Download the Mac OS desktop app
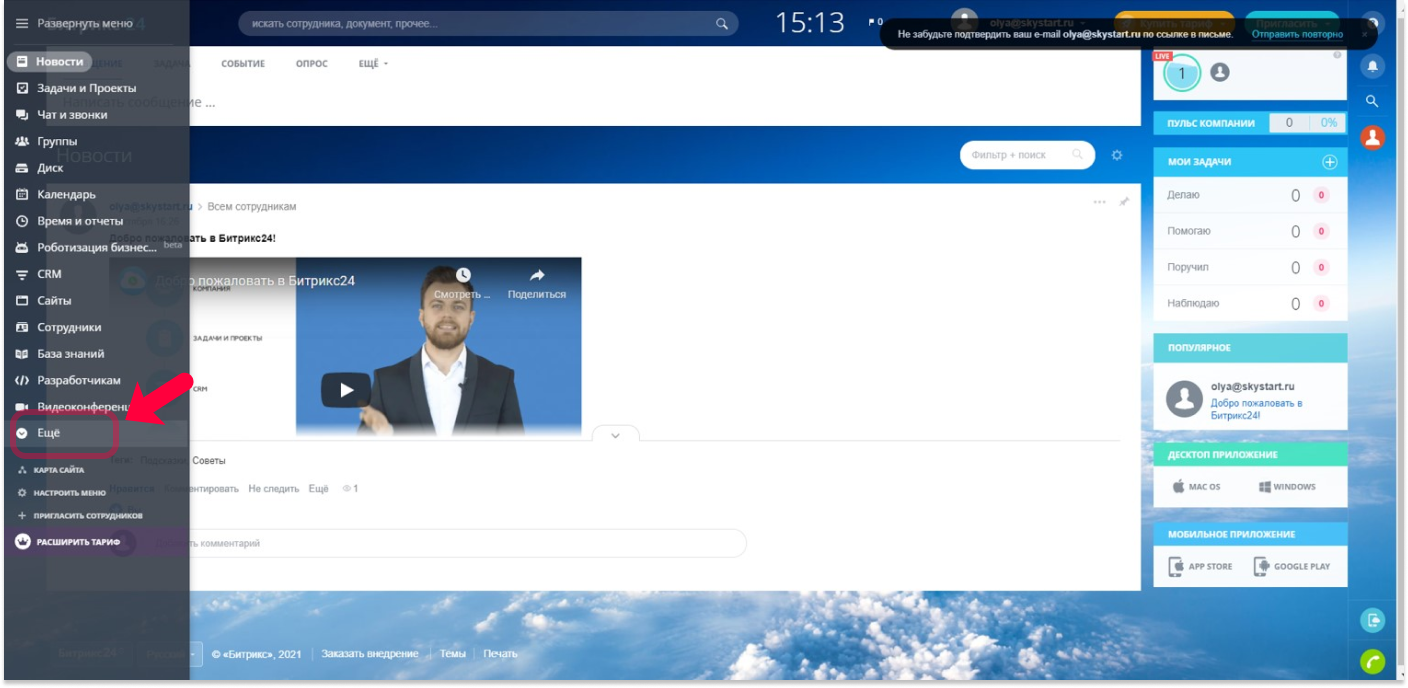This screenshot has height=688, width=1408. point(1197,487)
